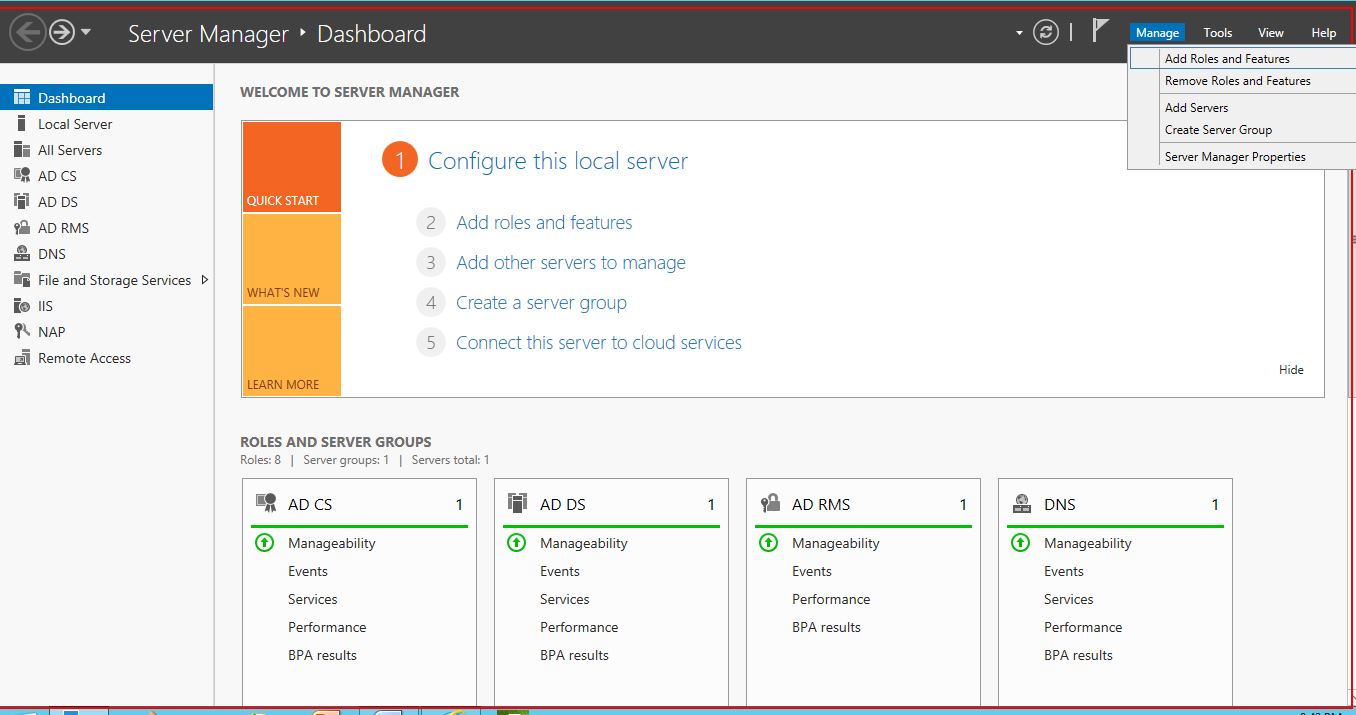This screenshot has width=1356, height=715.
Task: Click the IIS icon in sidebar
Action: 22,306
